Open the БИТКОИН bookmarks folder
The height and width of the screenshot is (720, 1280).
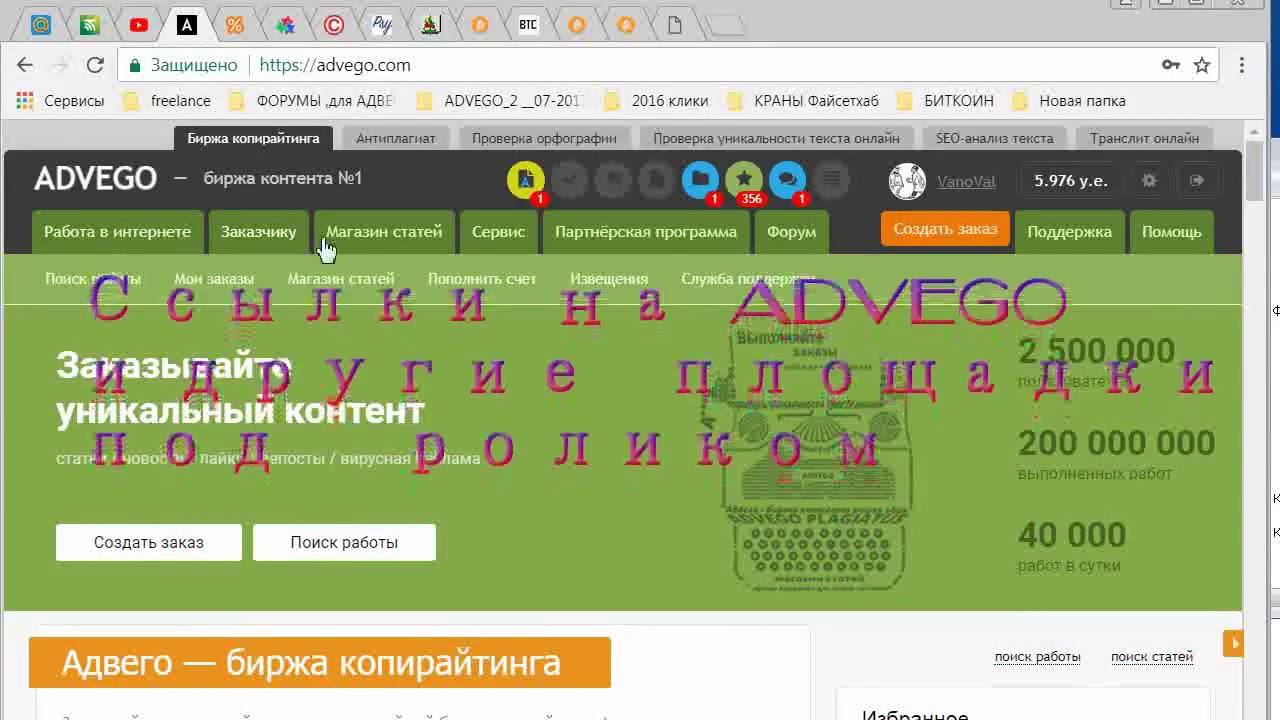[x=946, y=100]
